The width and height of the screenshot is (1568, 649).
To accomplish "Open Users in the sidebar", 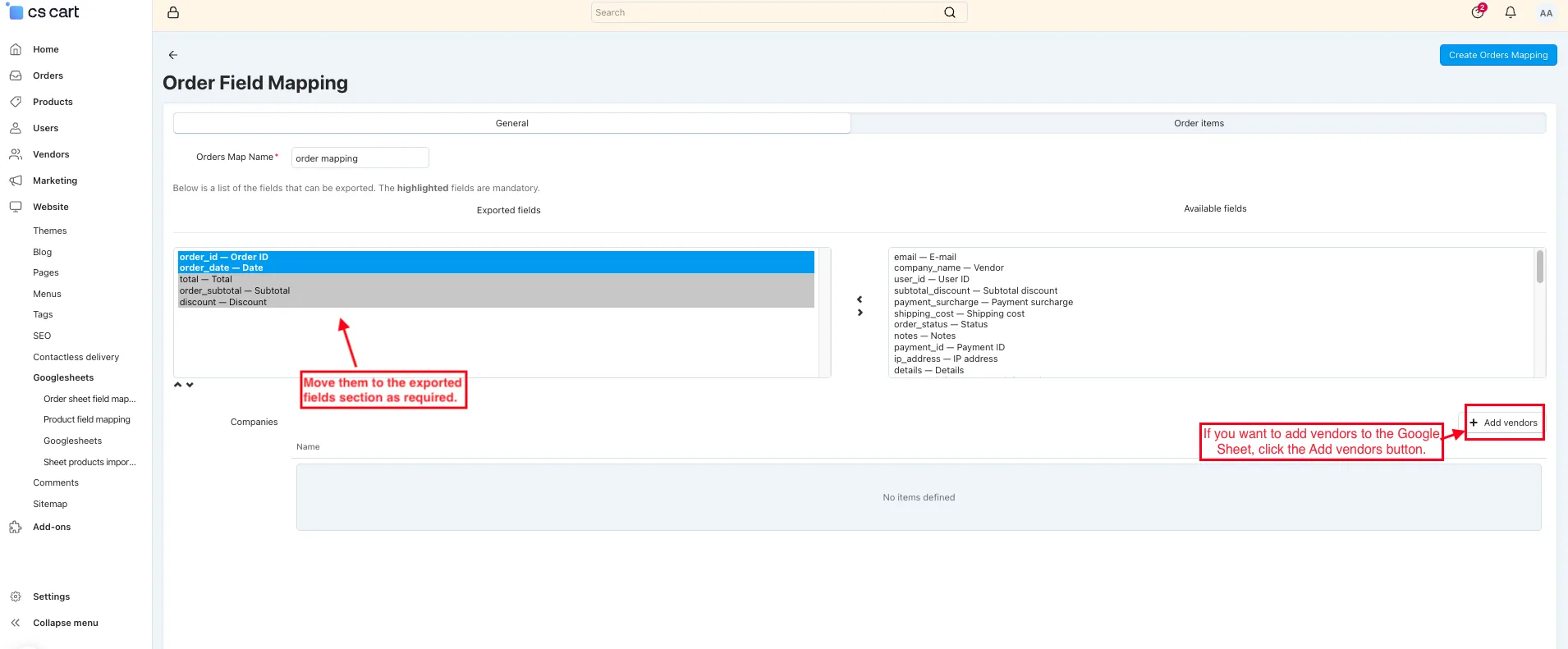I will [x=46, y=128].
